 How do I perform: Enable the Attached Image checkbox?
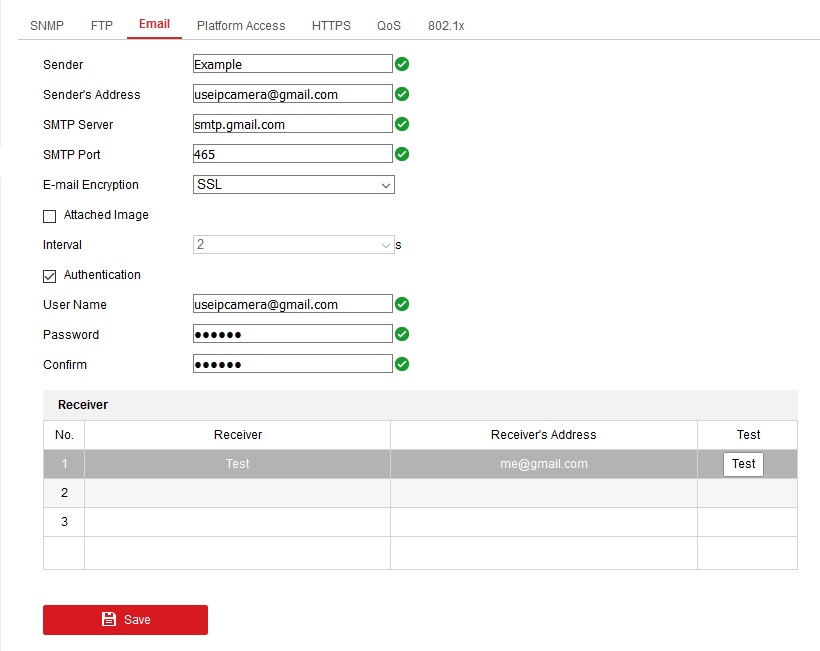(50, 216)
